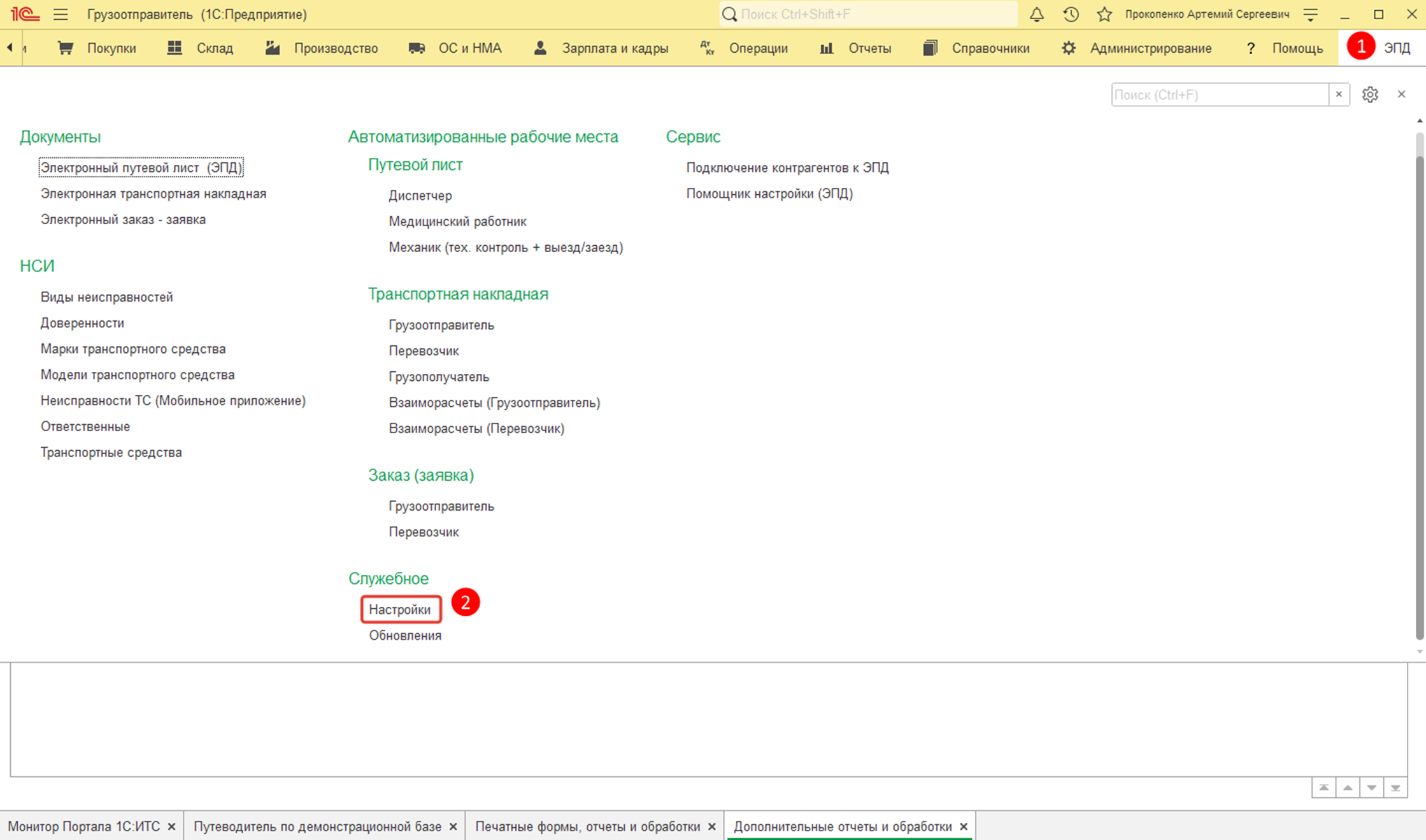Click the Дт/Кт icon of Операции
This screenshot has height=840, width=1426.
coord(707,48)
